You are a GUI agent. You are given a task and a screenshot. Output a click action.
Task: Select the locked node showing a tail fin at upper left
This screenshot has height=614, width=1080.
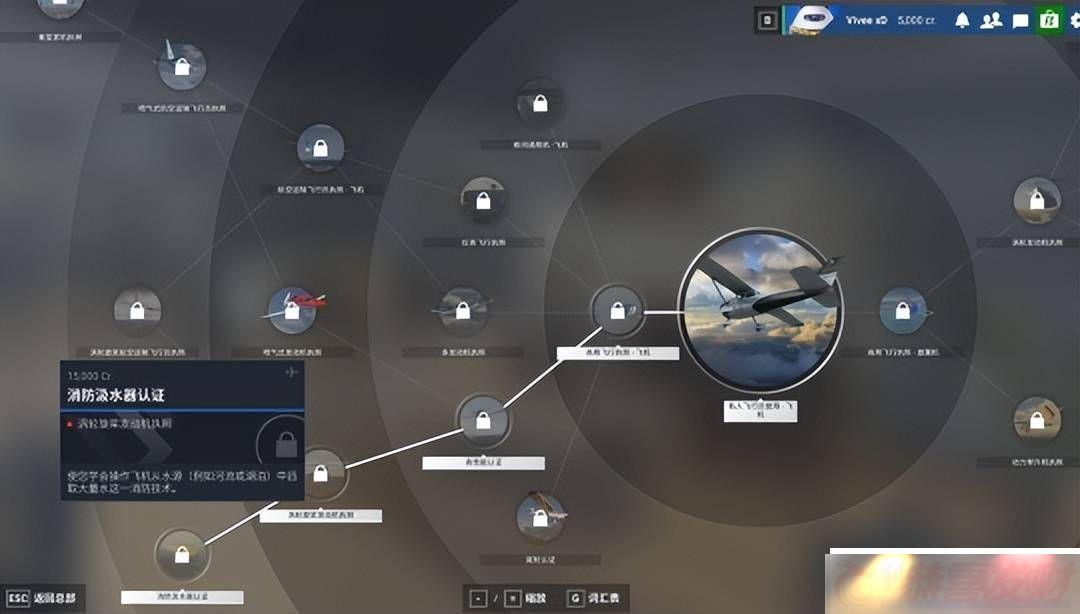click(182, 66)
